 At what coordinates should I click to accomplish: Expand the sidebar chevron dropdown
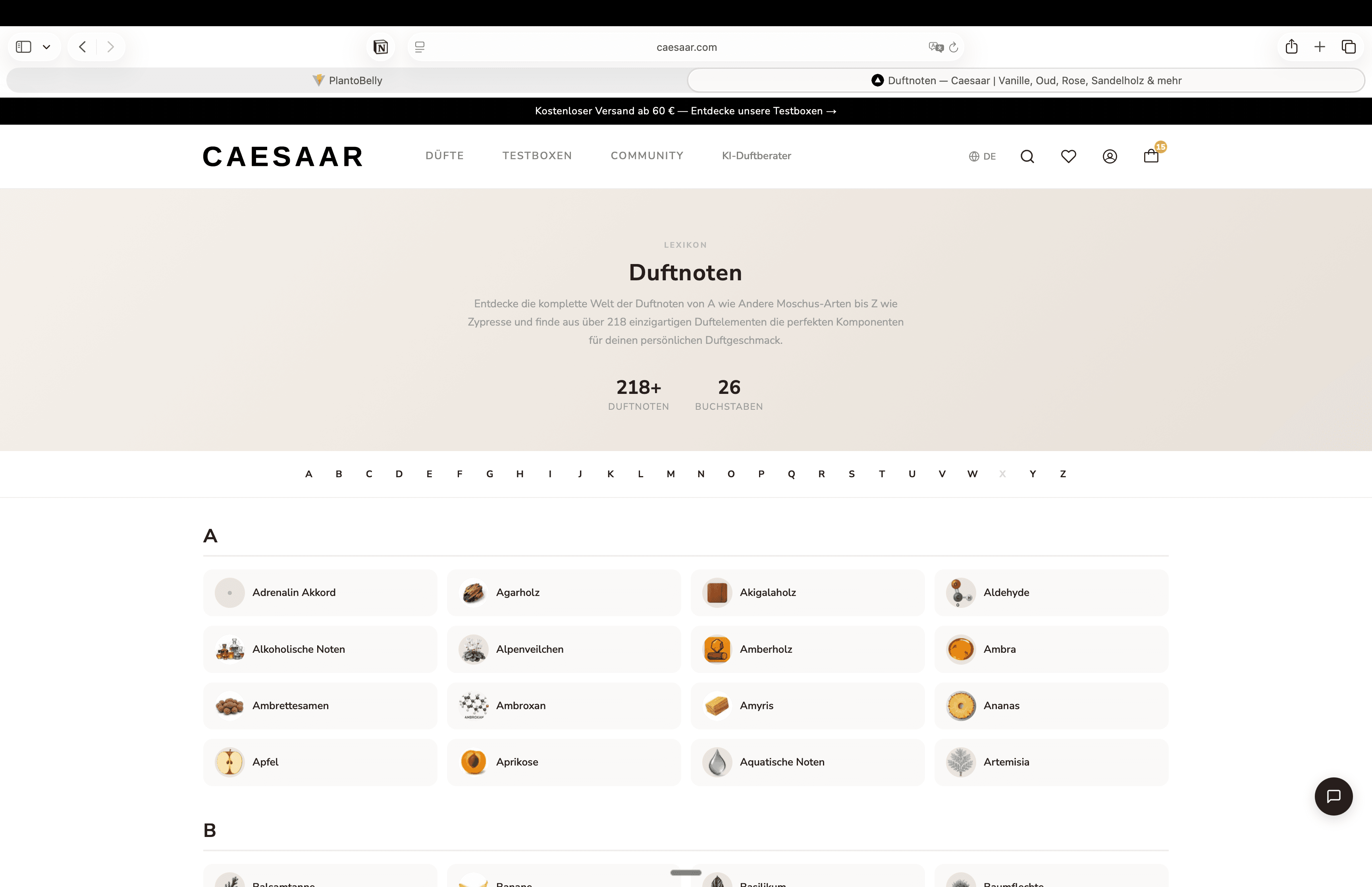pos(46,47)
